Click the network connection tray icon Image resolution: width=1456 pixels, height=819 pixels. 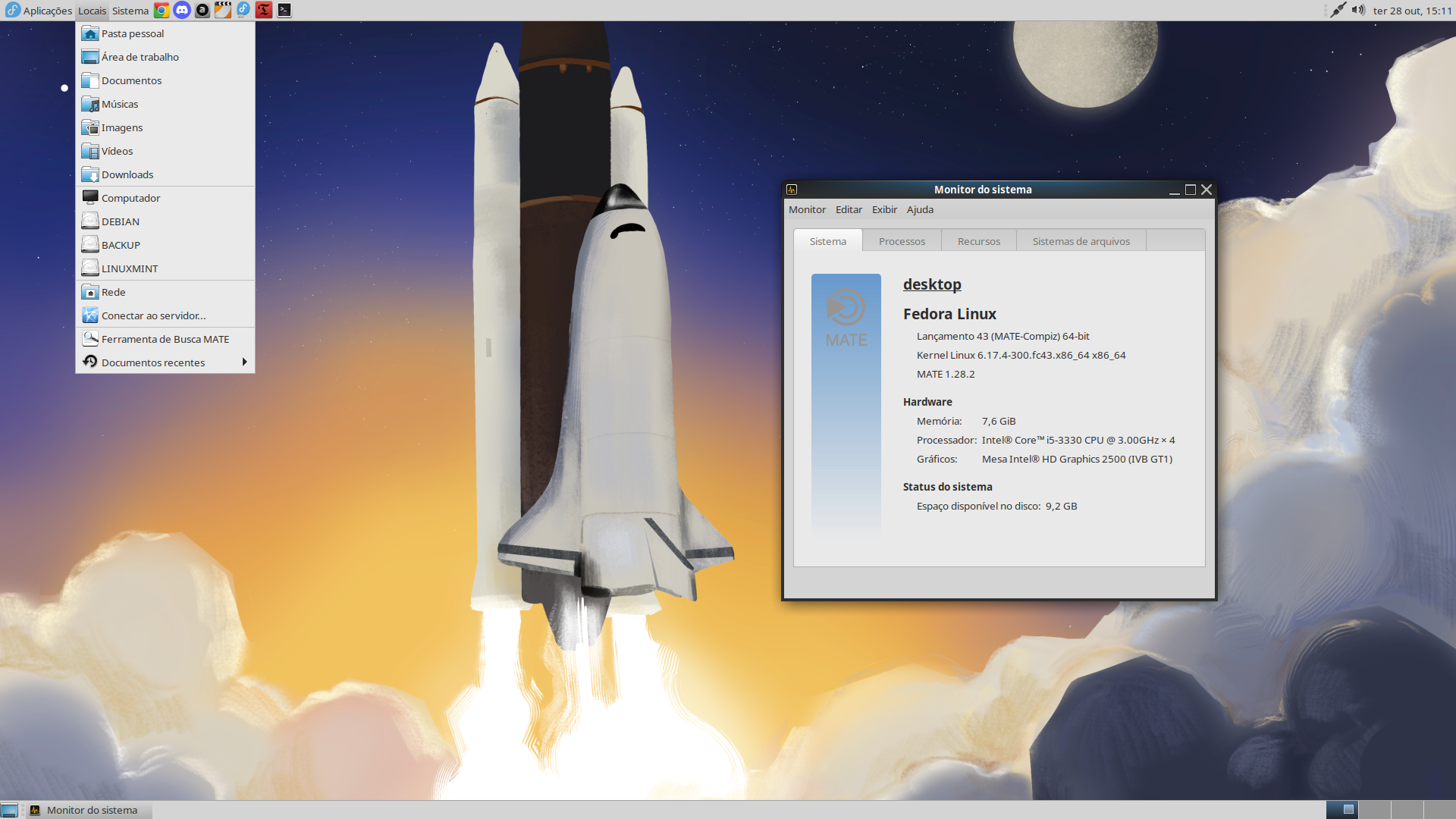(1338, 11)
